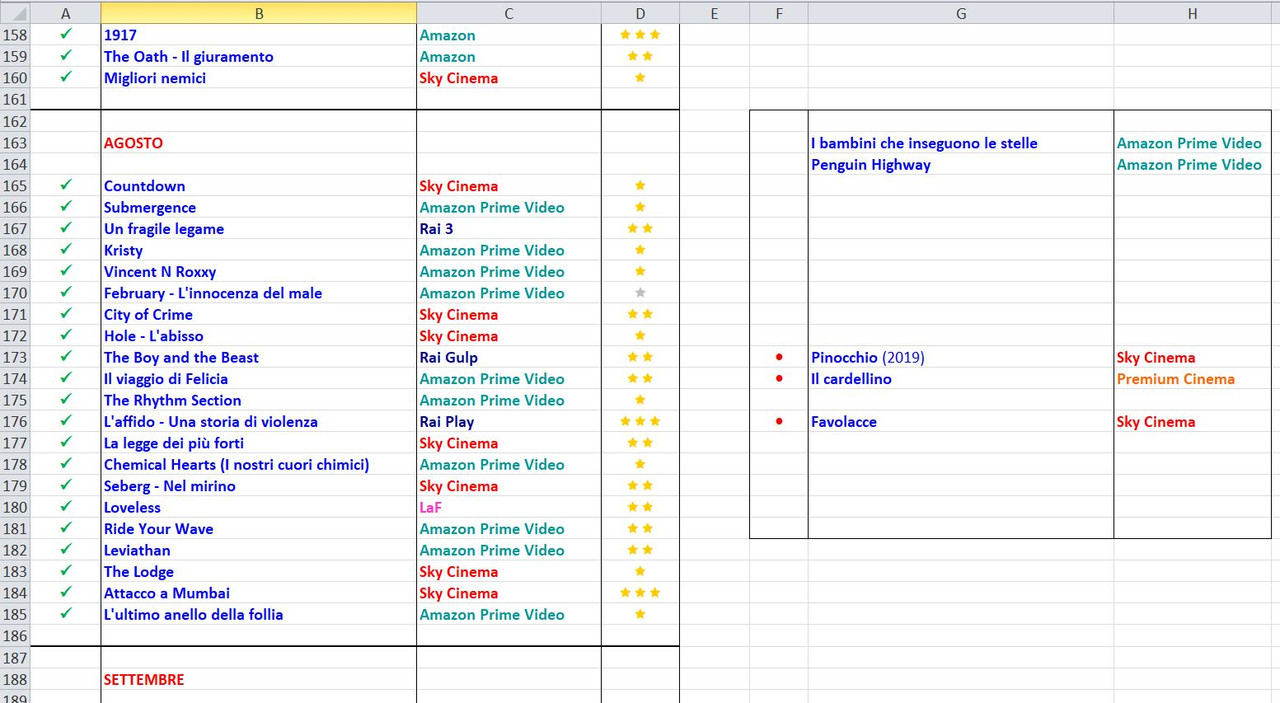Select the SETTEMBRE heading cell
The image size is (1280, 703).
click(258, 679)
